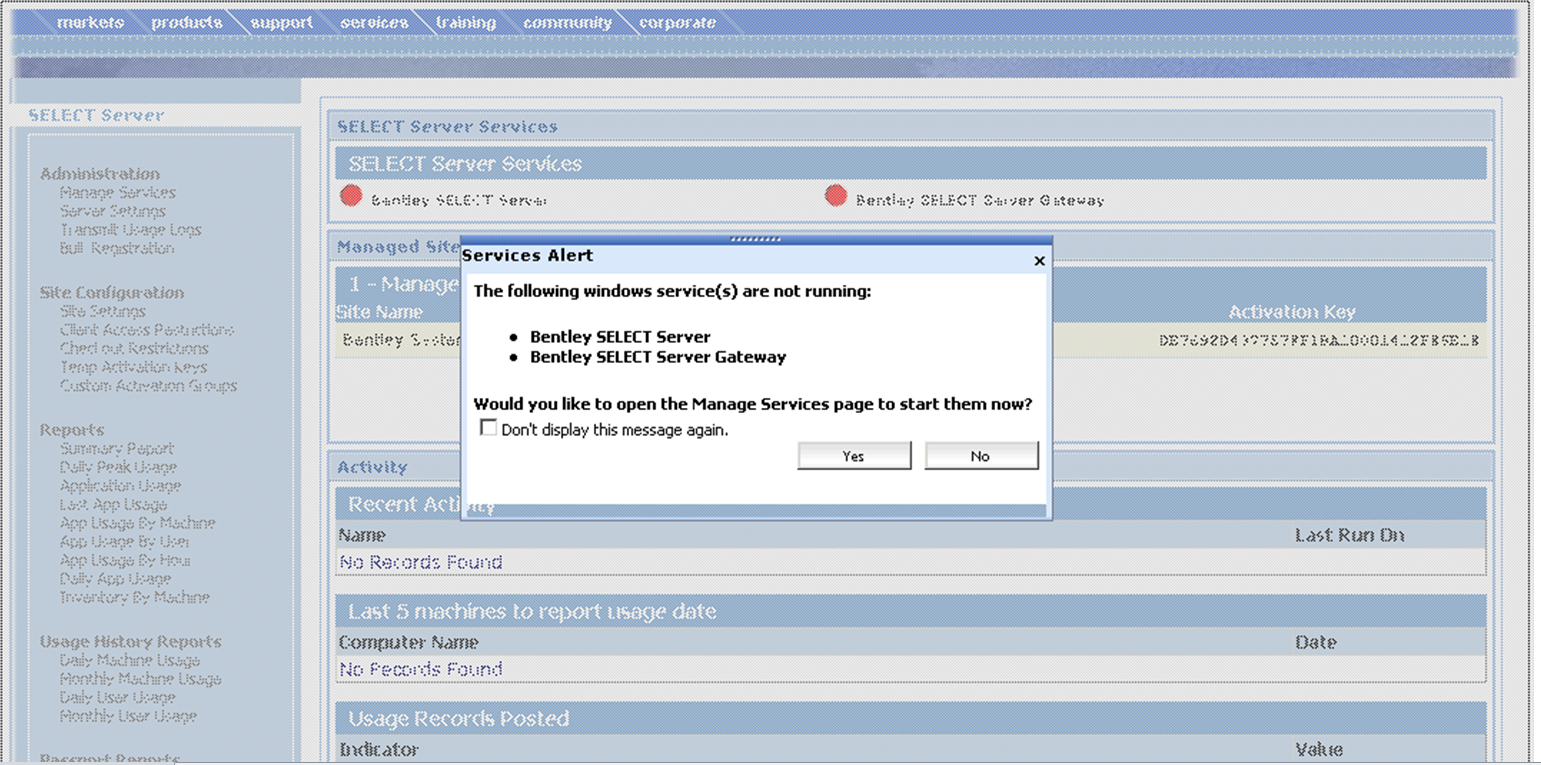Open the services tab in top navigation
The height and width of the screenshot is (765, 1541).
[x=374, y=22]
